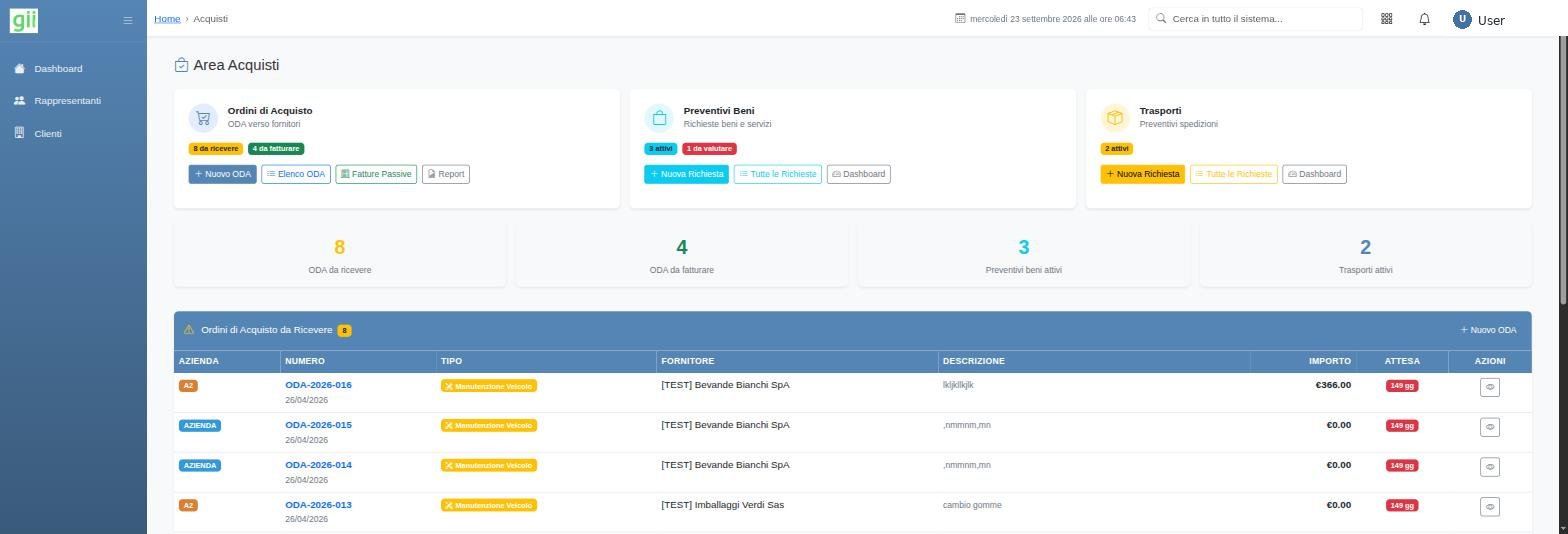Open Tutte le Richieste in Preventivi Beni
The width and height of the screenshot is (1568, 534).
pos(778,174)
